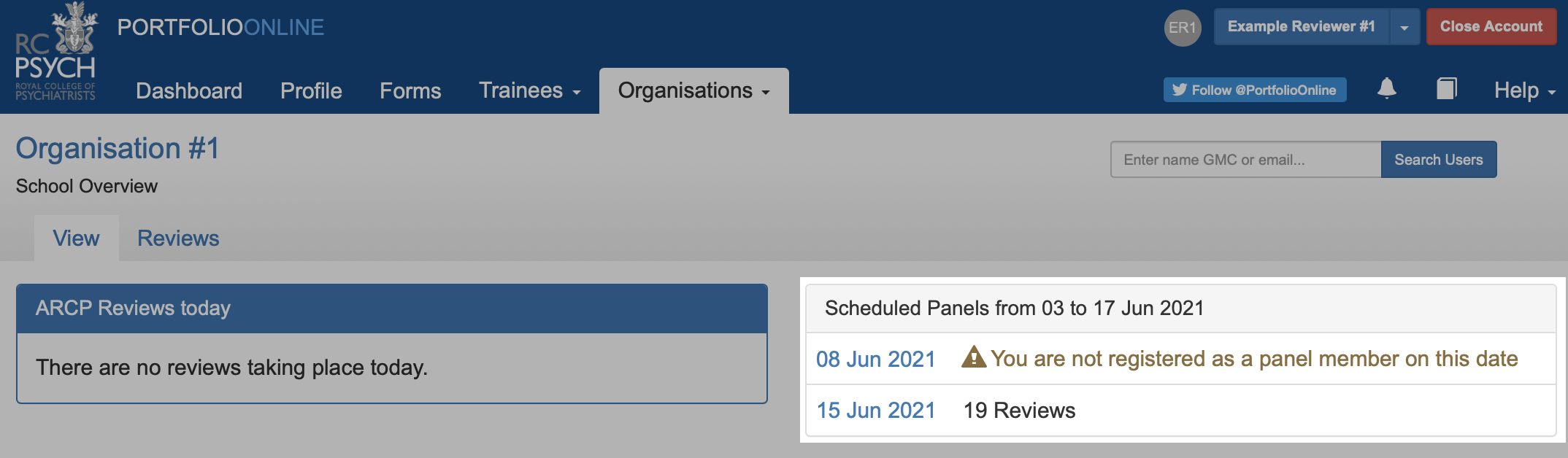Image resolution: width=1568 pixels, height=458 pixels.
Task: Click the Search Users button
Action: [1438, 160]
